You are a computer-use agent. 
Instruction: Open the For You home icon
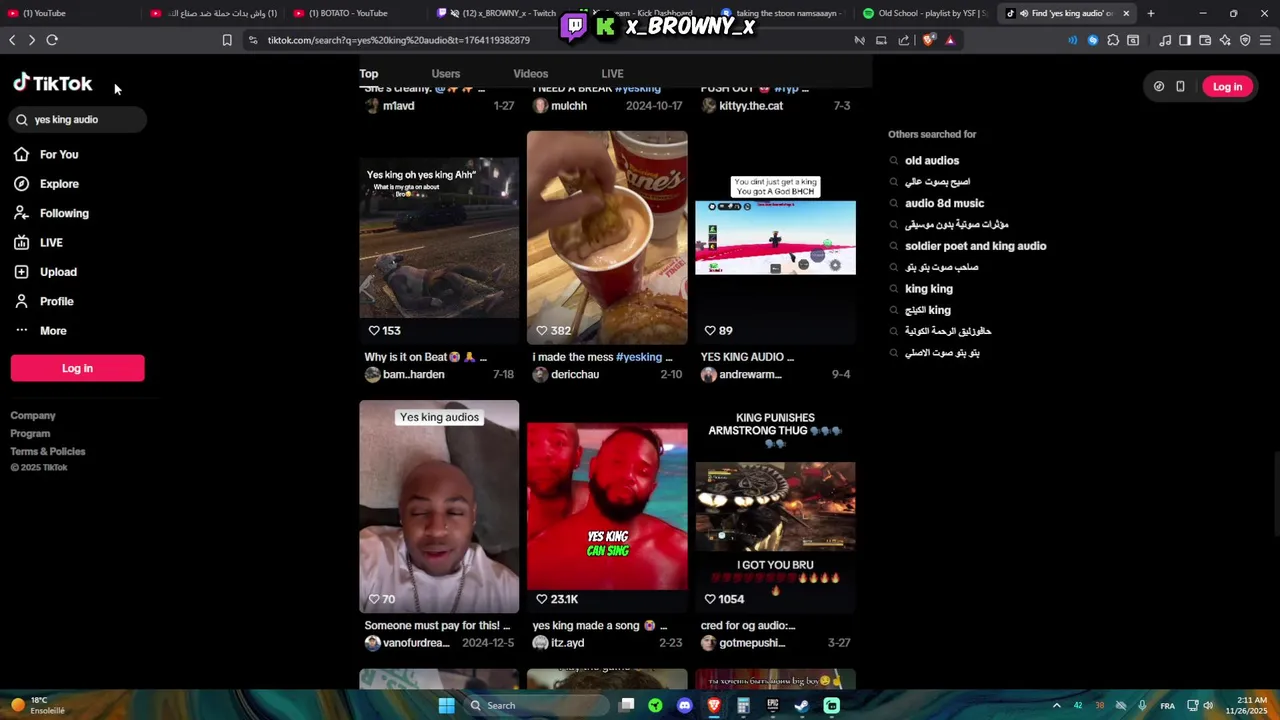pos(21,154)
